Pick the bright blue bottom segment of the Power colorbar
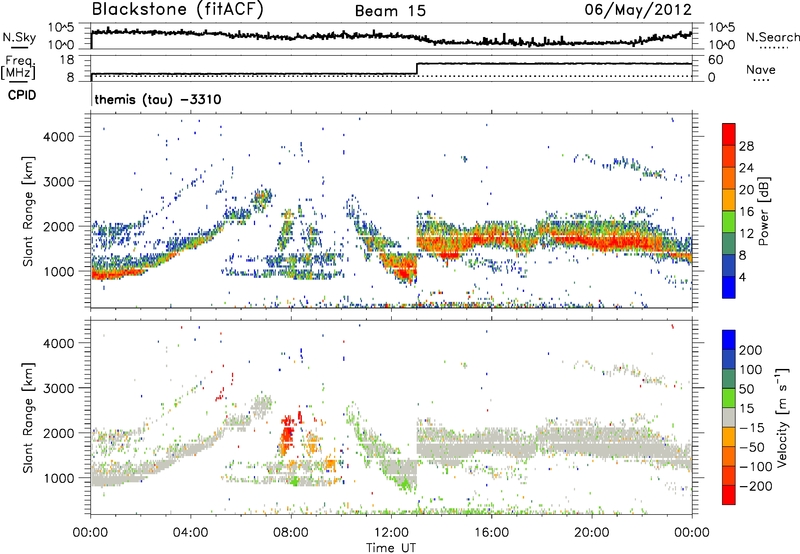The width and height of the screenshot is (800, 554). [x=729, y=287]
